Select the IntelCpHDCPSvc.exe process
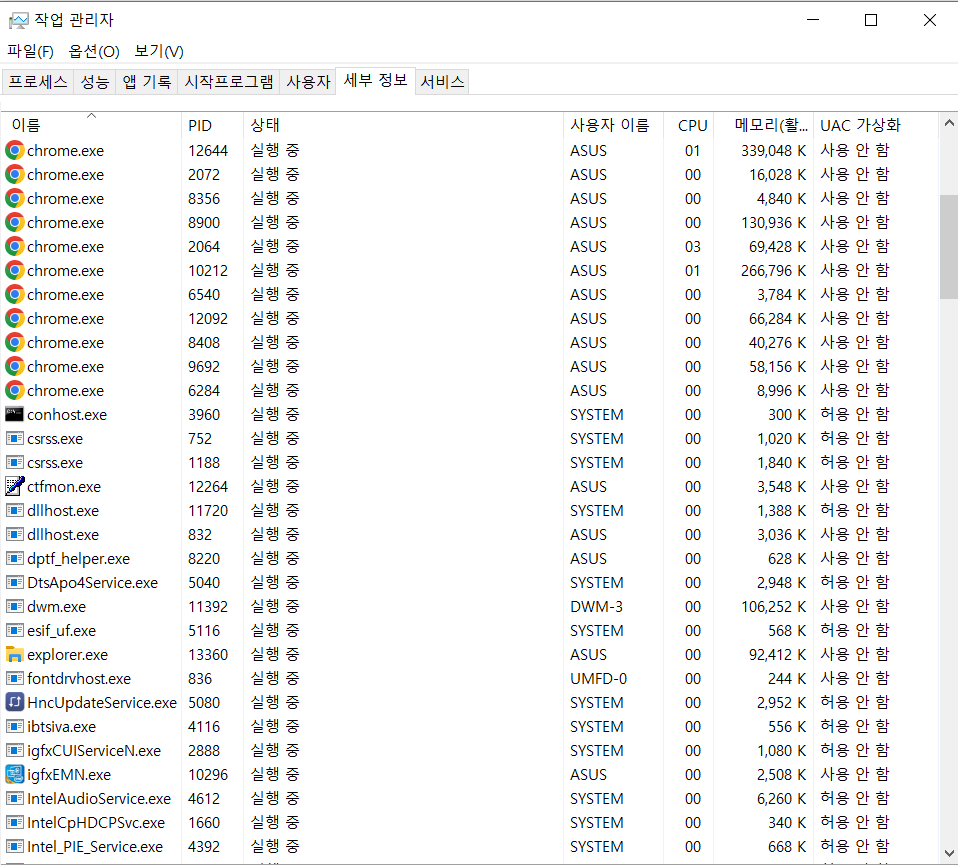The image size is (958, 867). 470,823
